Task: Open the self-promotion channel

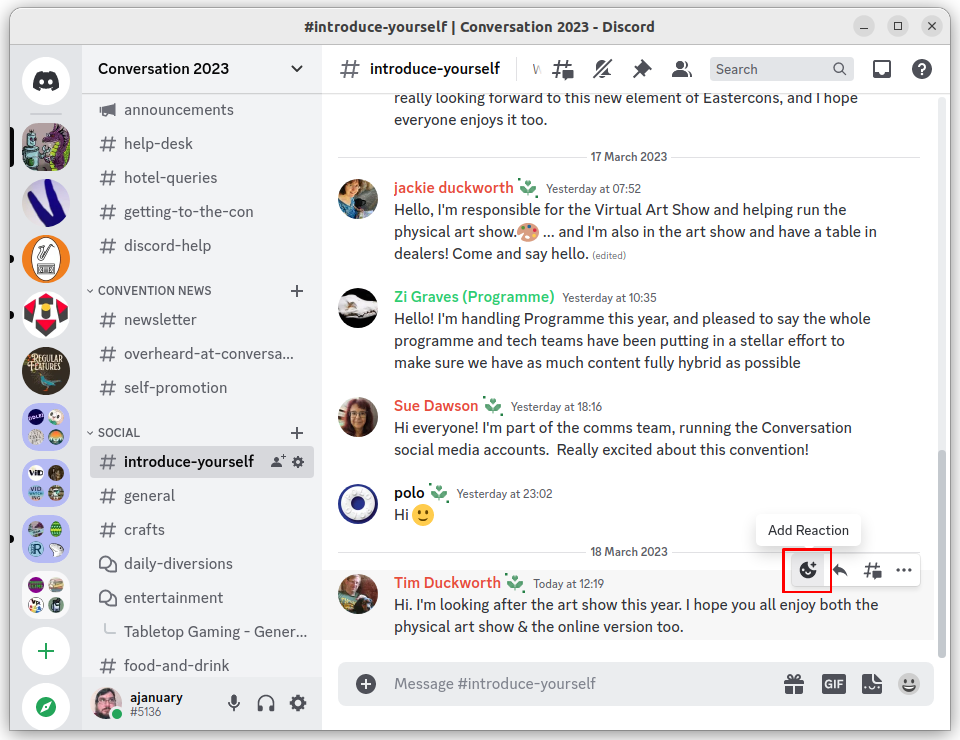Action: [x=201, y=387]
